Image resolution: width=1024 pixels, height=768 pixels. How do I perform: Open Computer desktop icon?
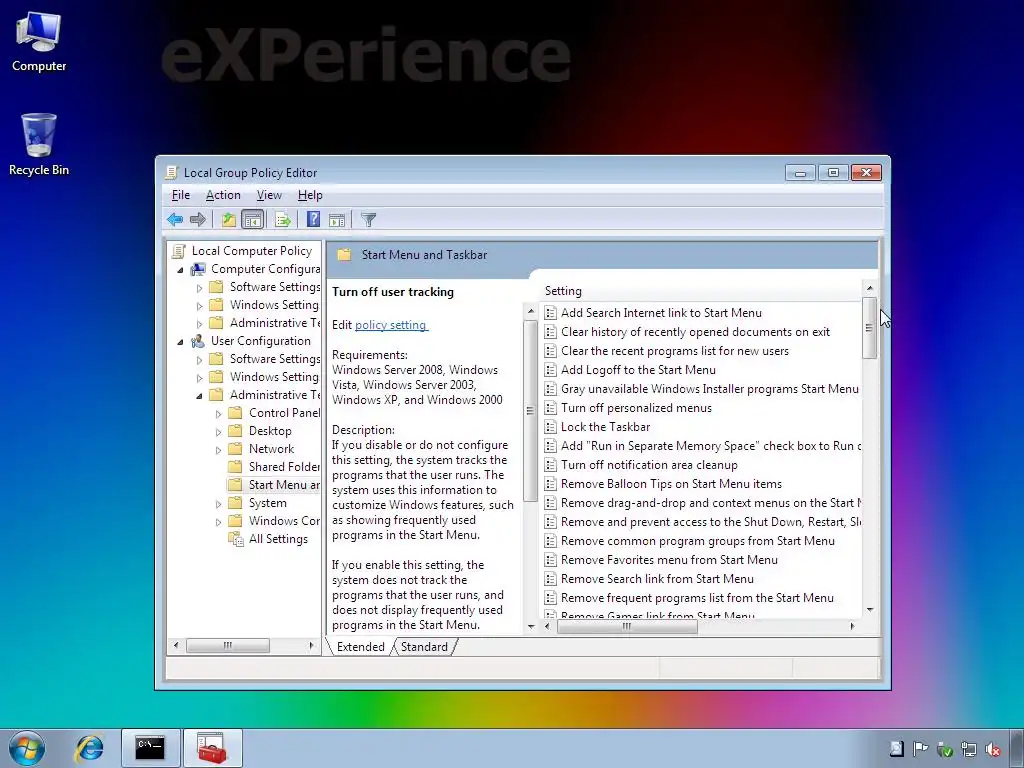39,41
